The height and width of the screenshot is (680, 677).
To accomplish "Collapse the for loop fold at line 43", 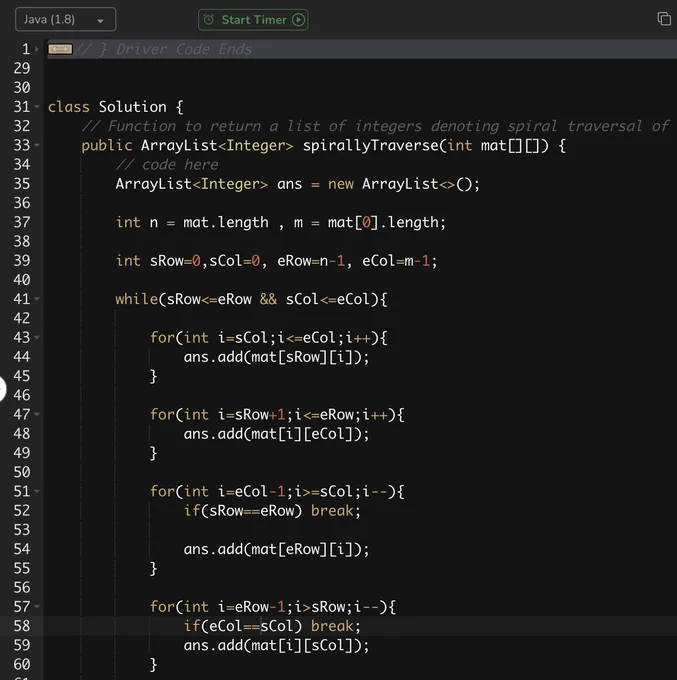I will tap(37, 337).
